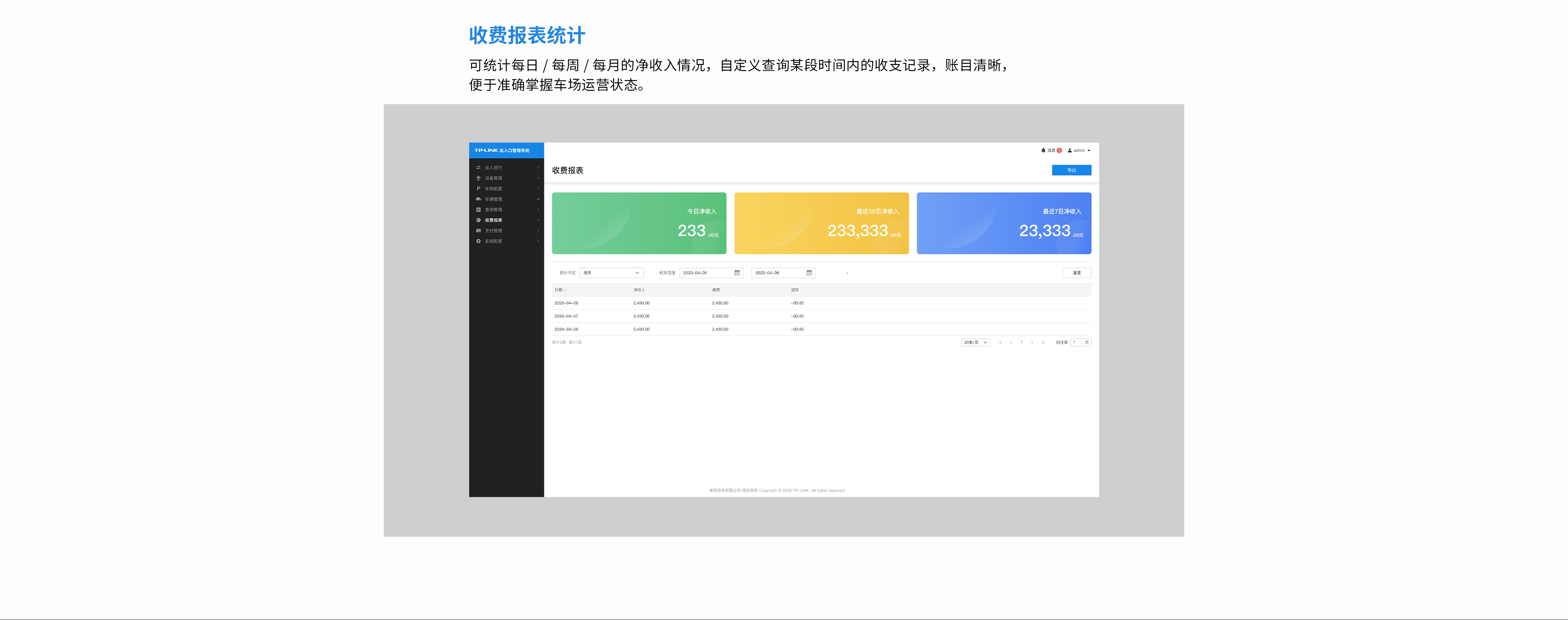Click the 缴费 column header
1568x620 pixels.
716,290
